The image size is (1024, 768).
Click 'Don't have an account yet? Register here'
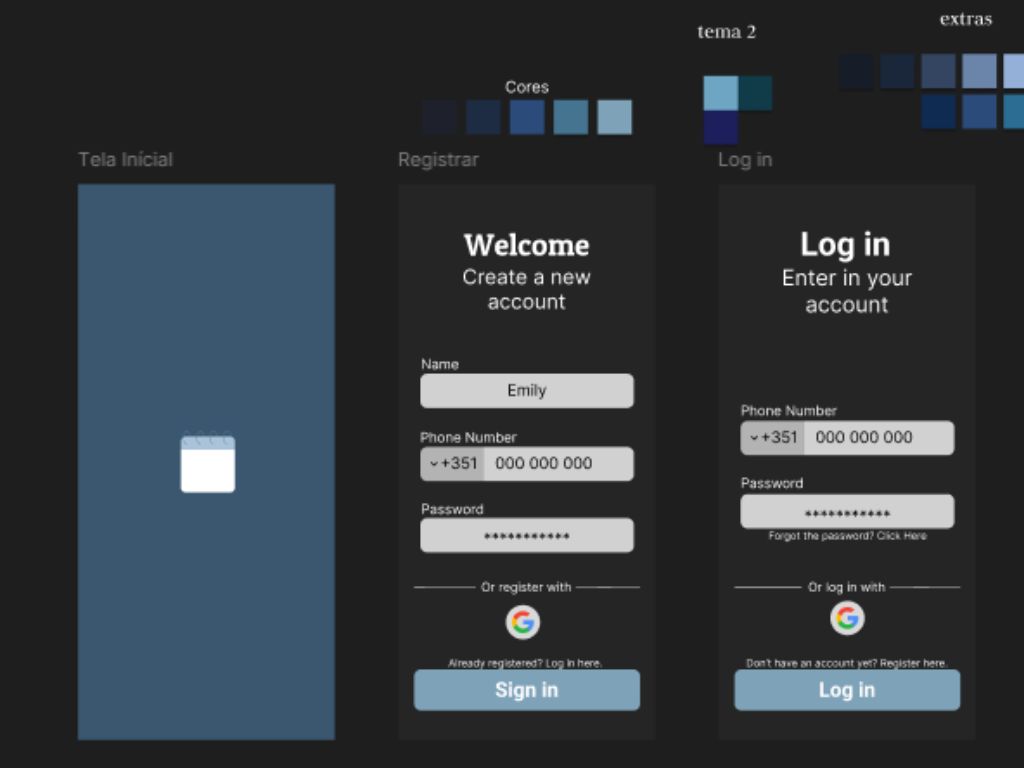(846, 663)
